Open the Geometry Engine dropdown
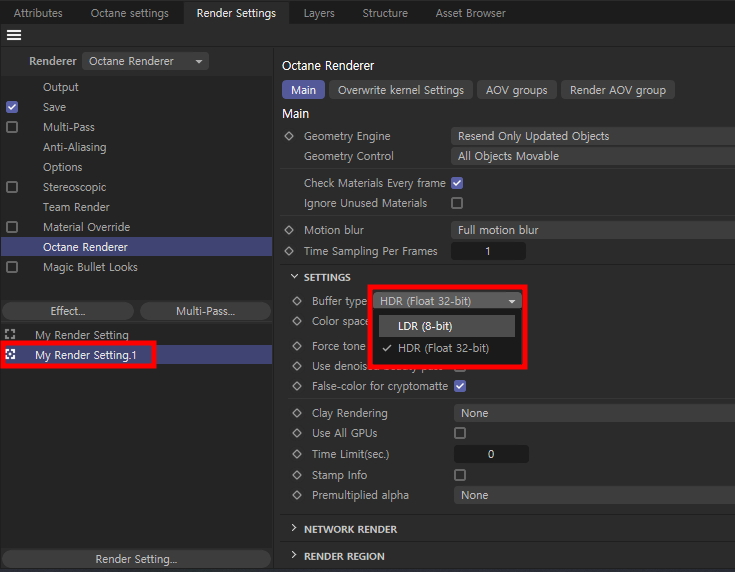Image resolution: width=735 pixels, height=572 pixels. pos(593,136)
